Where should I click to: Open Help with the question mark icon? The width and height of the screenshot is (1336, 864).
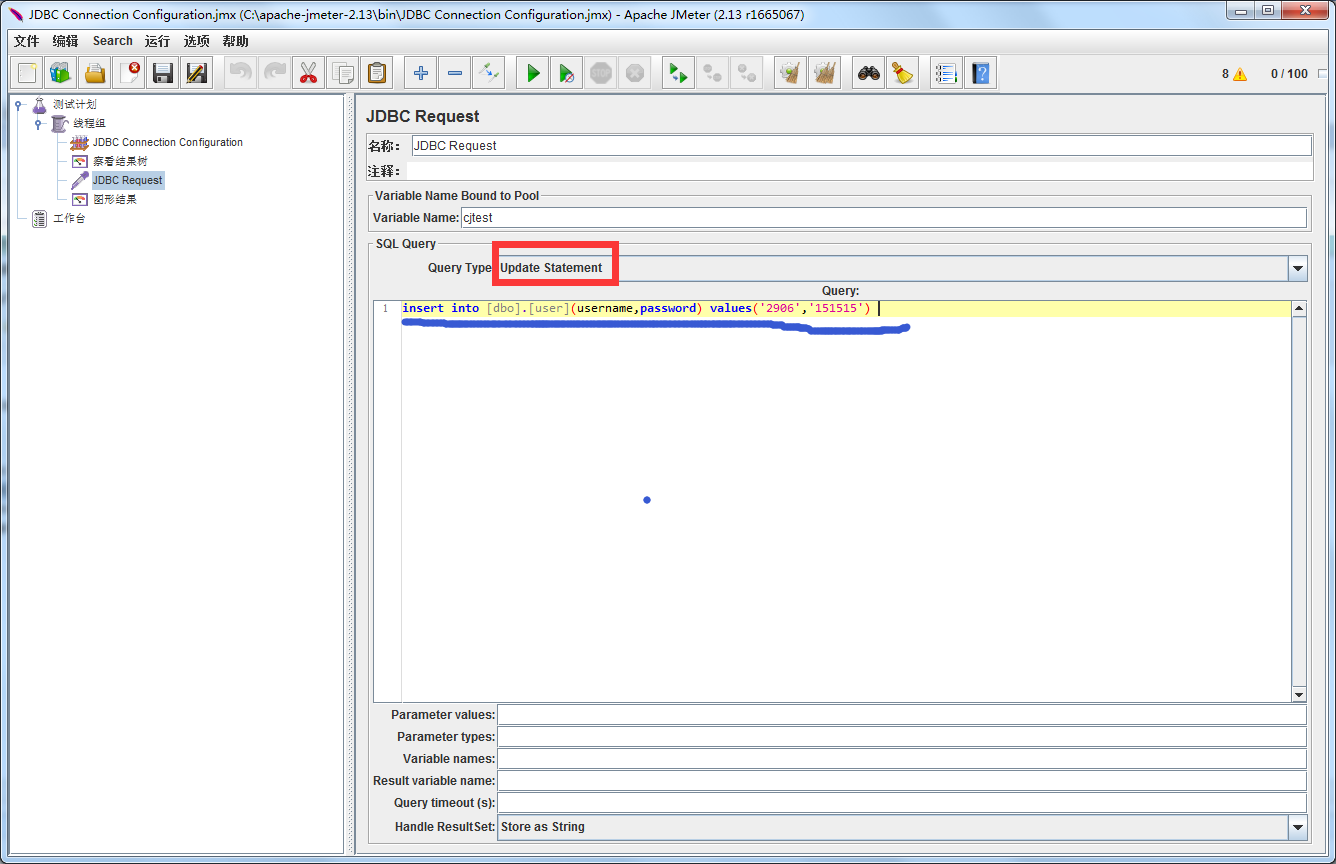point(981,73)
